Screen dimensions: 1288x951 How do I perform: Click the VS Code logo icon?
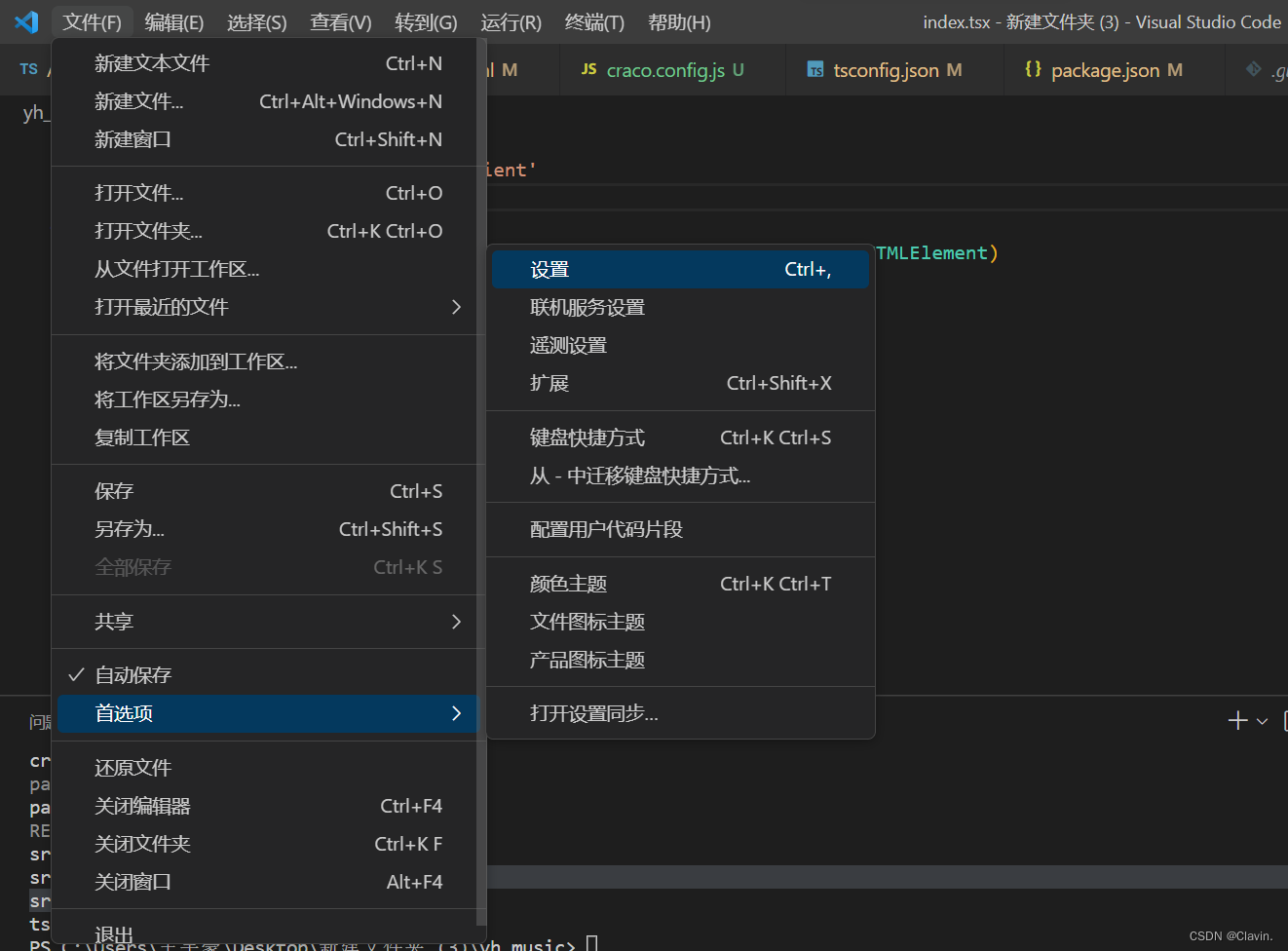tap(26, 21)
